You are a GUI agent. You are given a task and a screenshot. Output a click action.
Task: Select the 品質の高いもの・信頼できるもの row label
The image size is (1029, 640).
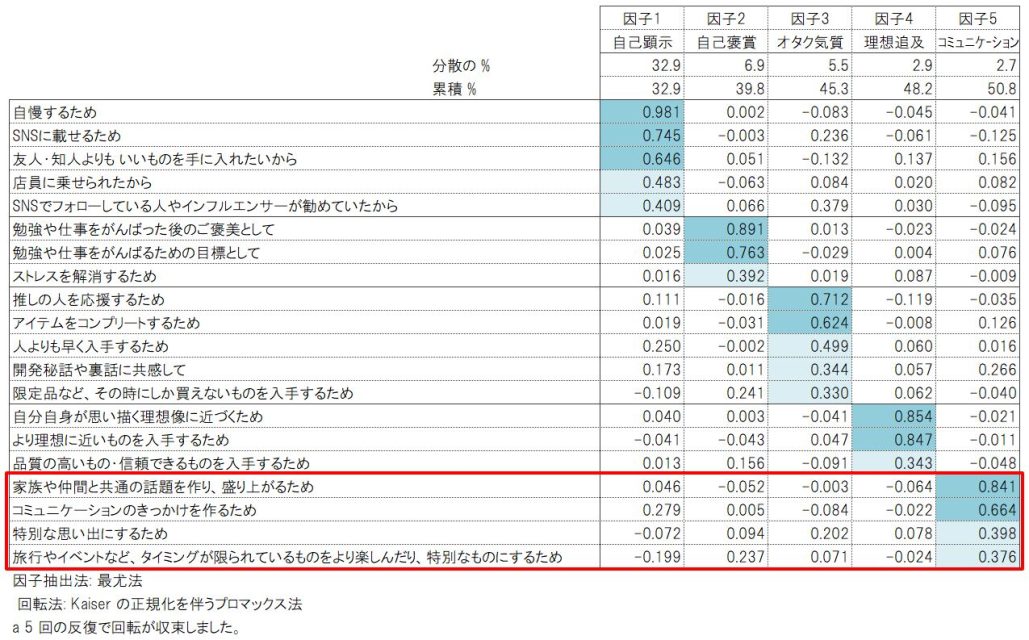pos(161,463)
